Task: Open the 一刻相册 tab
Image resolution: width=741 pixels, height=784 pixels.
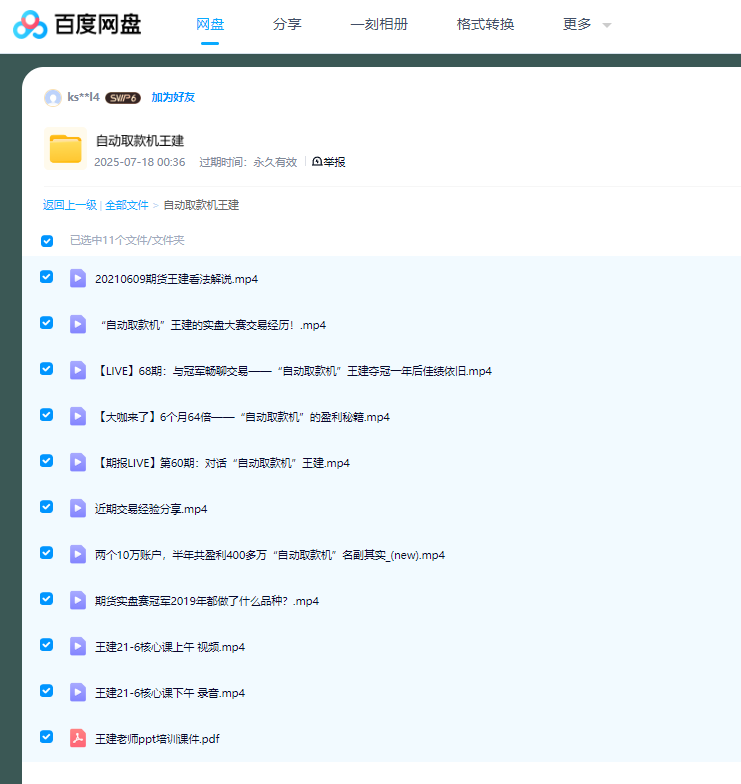Action: coord(379,24)
